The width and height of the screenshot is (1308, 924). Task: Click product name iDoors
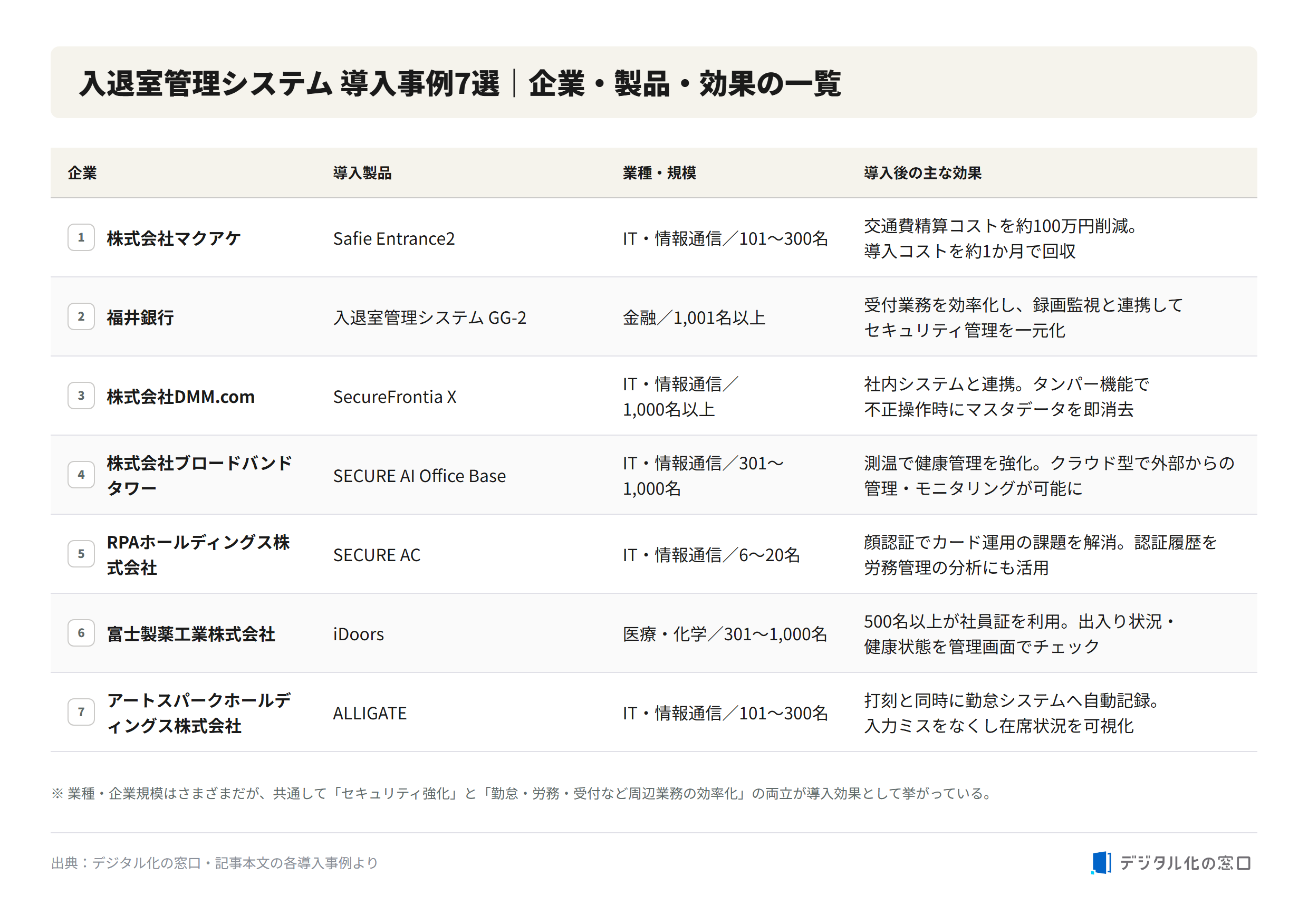point(358,634)
